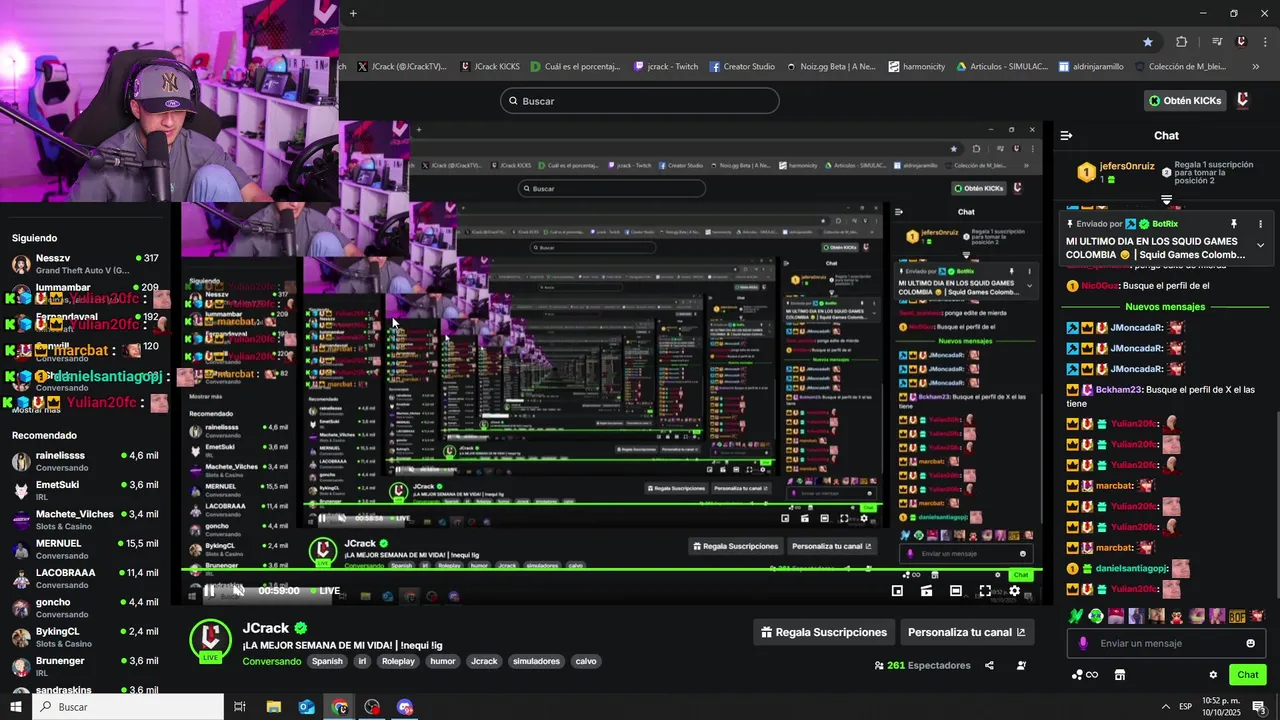Open harmonicity bookmark
The width and height of the screenshot is (1280, 720).
point(916,67)
